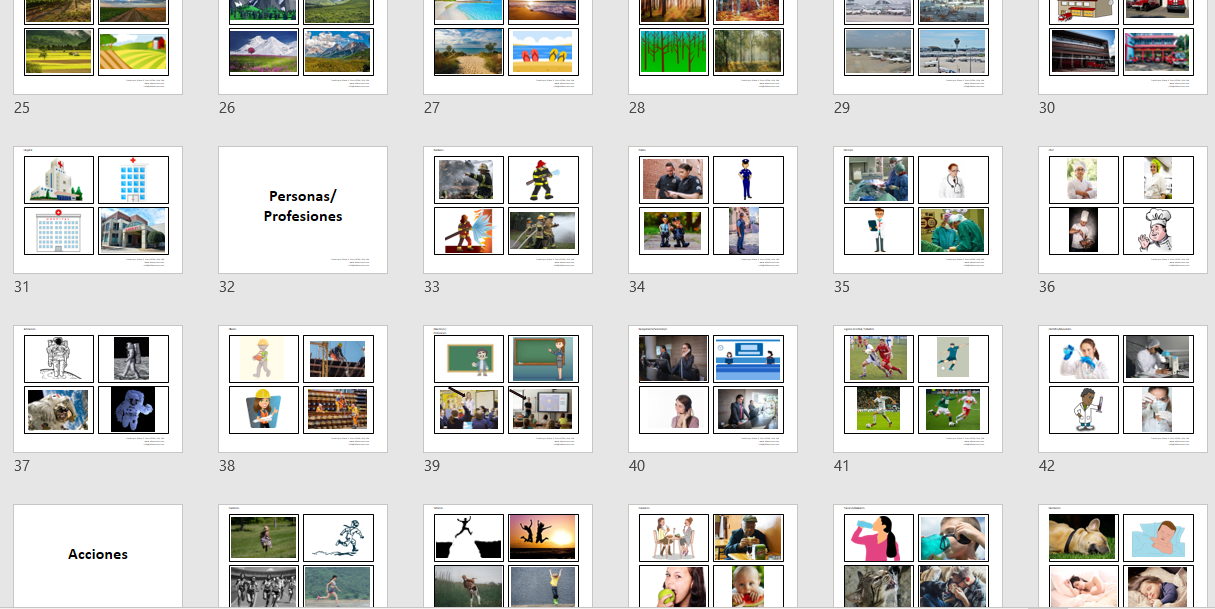Select the slide with sleeping dog photo

pyautogui.click(x=1123, y=556)
